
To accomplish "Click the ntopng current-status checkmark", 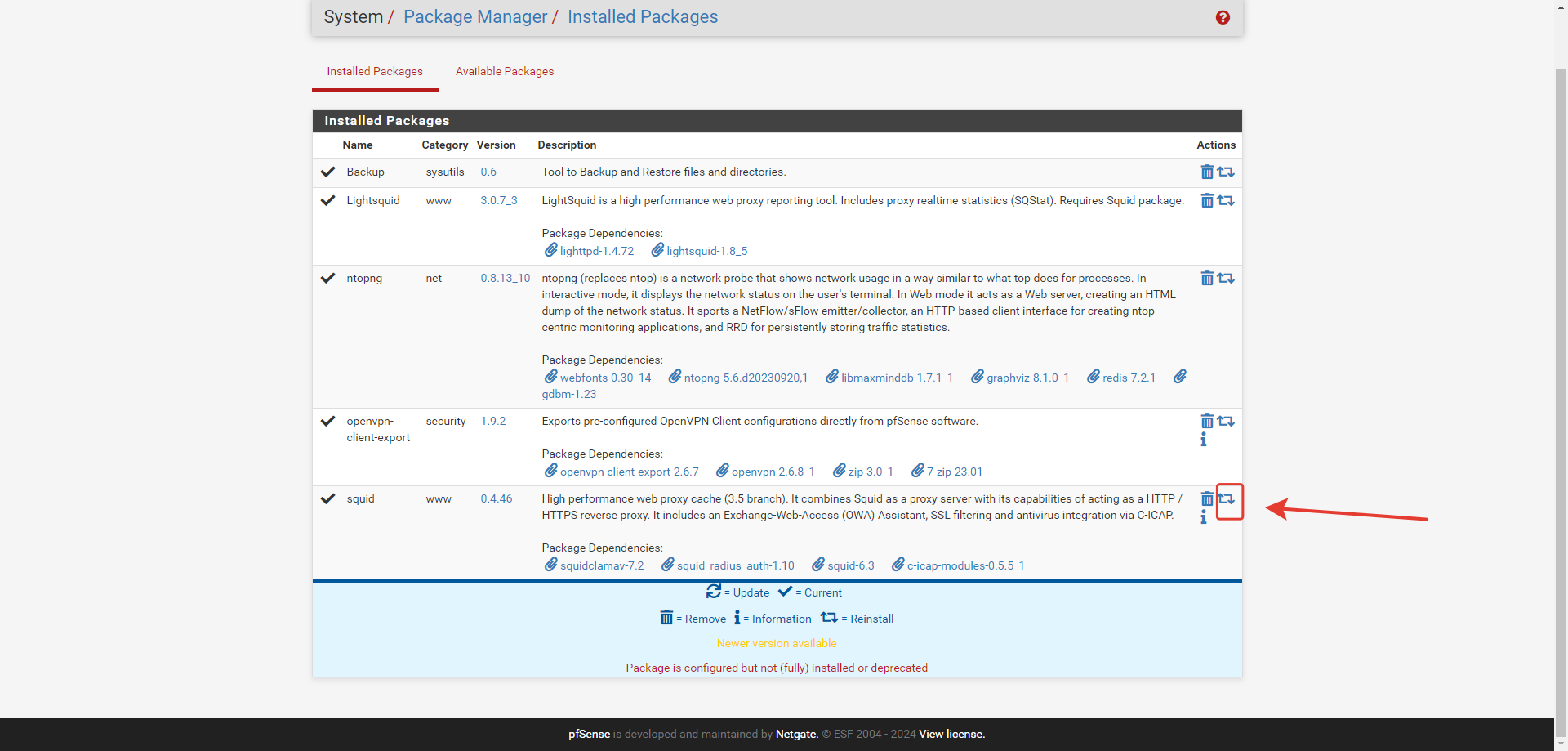I will tap(328, 278).
